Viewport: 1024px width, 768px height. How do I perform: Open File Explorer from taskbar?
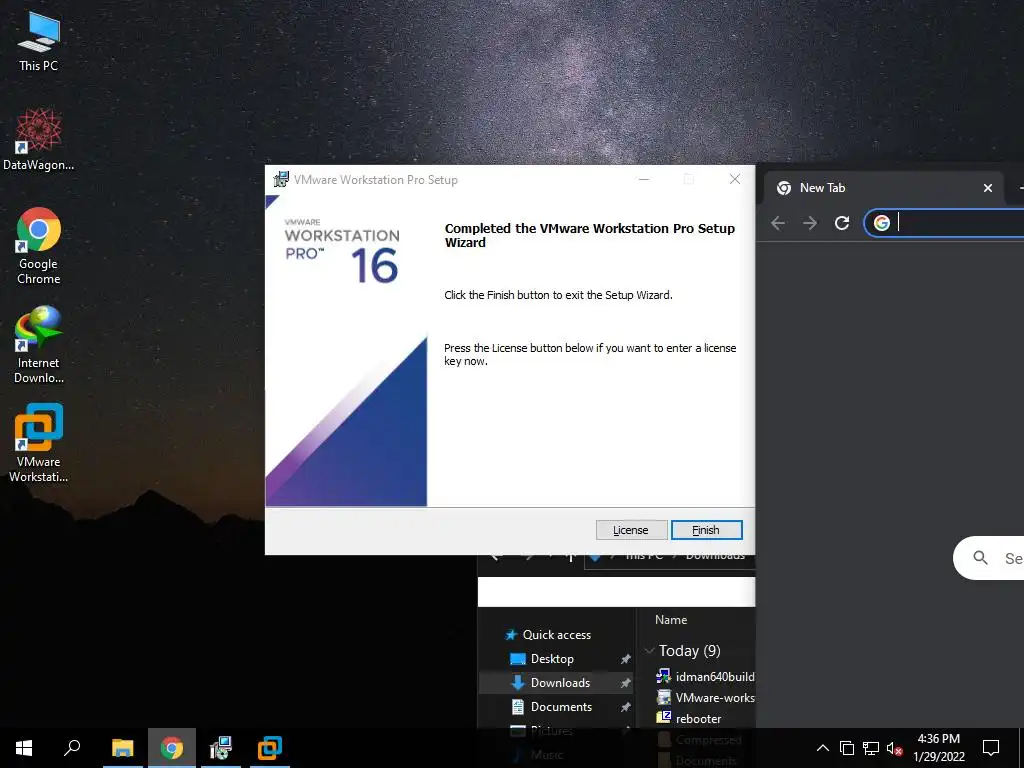click(123, 748)
